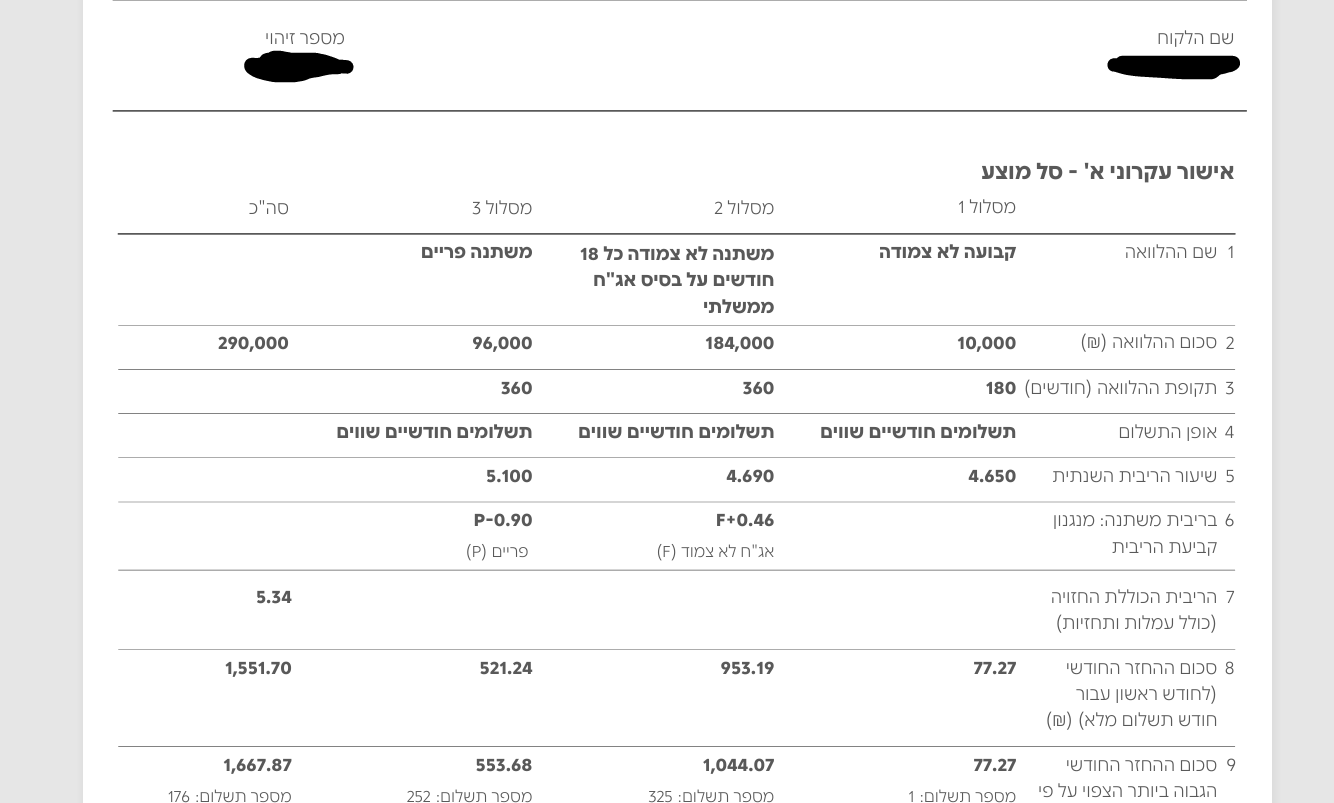Select the מסלול 3 column header
The width and height of the screenshot is (1334, 803).
coord(501,208)
